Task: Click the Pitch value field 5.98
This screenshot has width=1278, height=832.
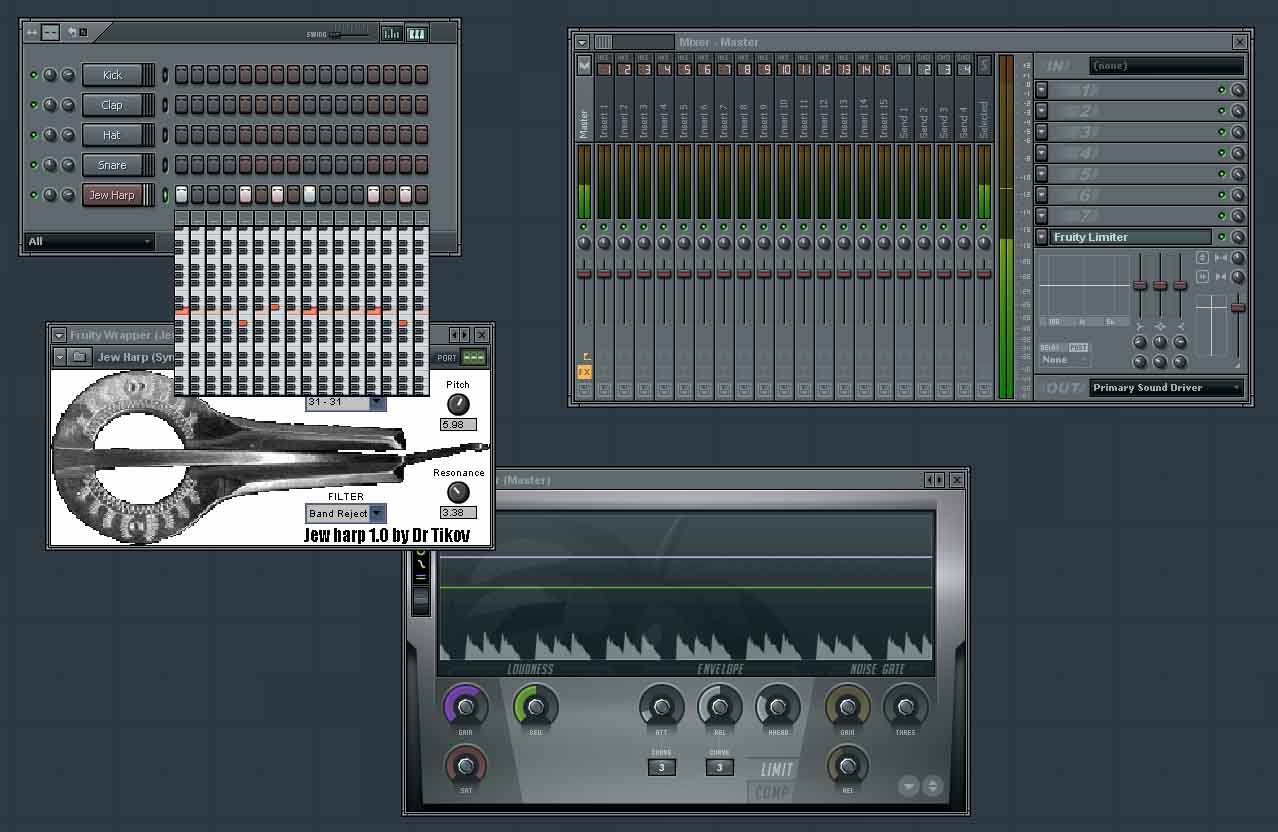Action: click(458, 424)
